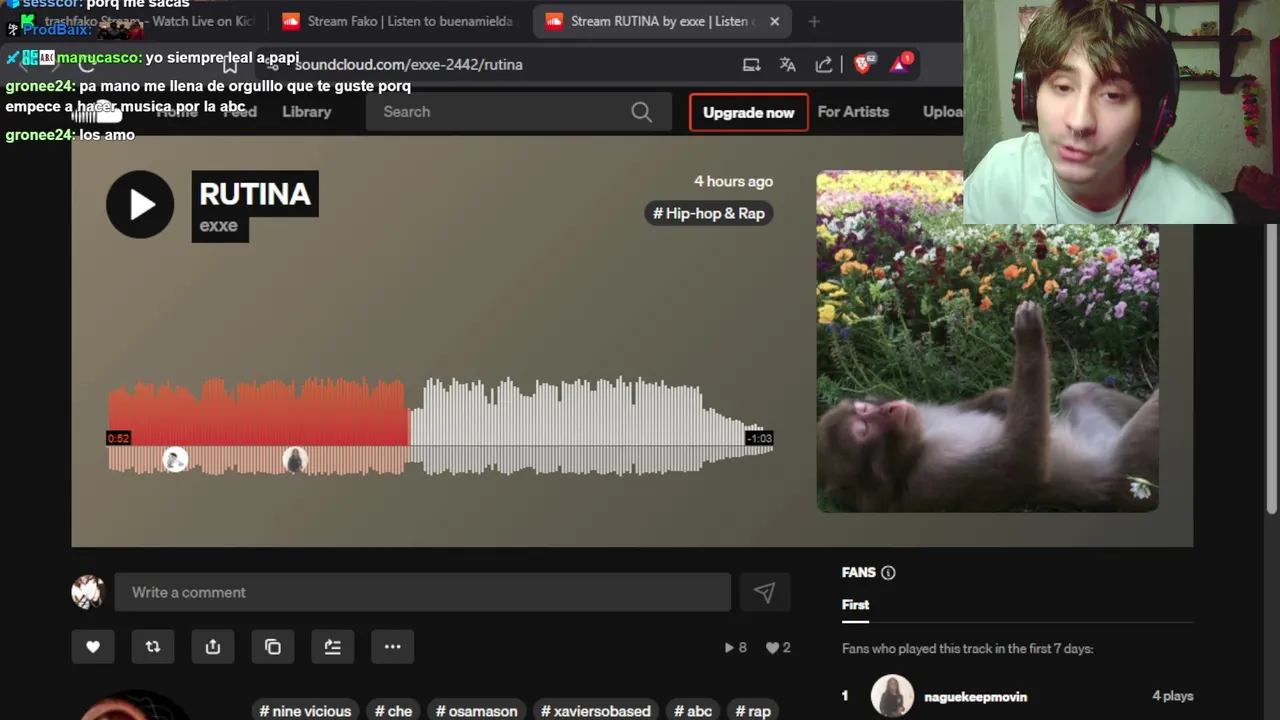Click the RUTINA track title
Screen dimensions: 1280x720
[255, 193]
